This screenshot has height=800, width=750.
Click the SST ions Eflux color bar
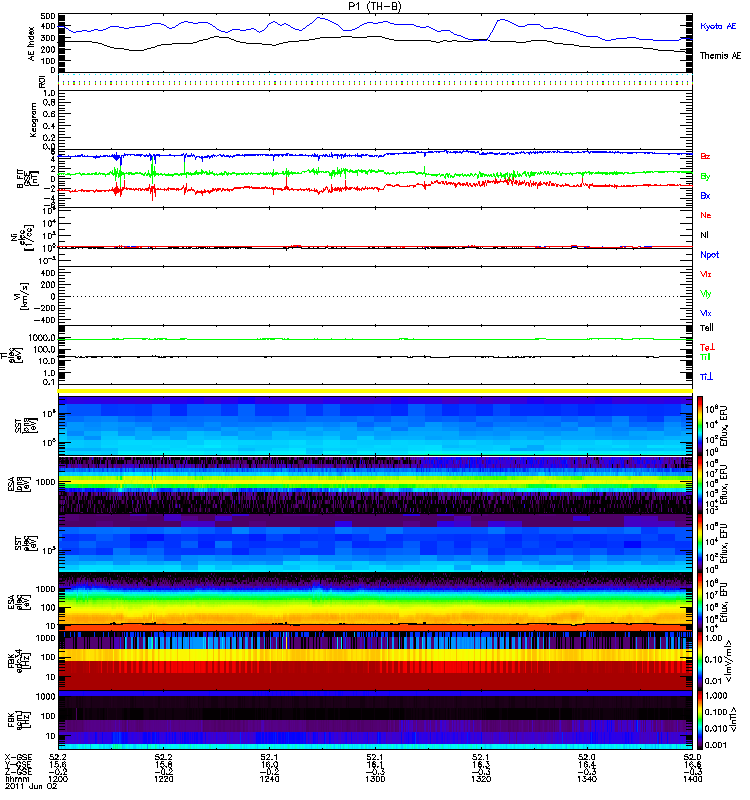[700, 426]
